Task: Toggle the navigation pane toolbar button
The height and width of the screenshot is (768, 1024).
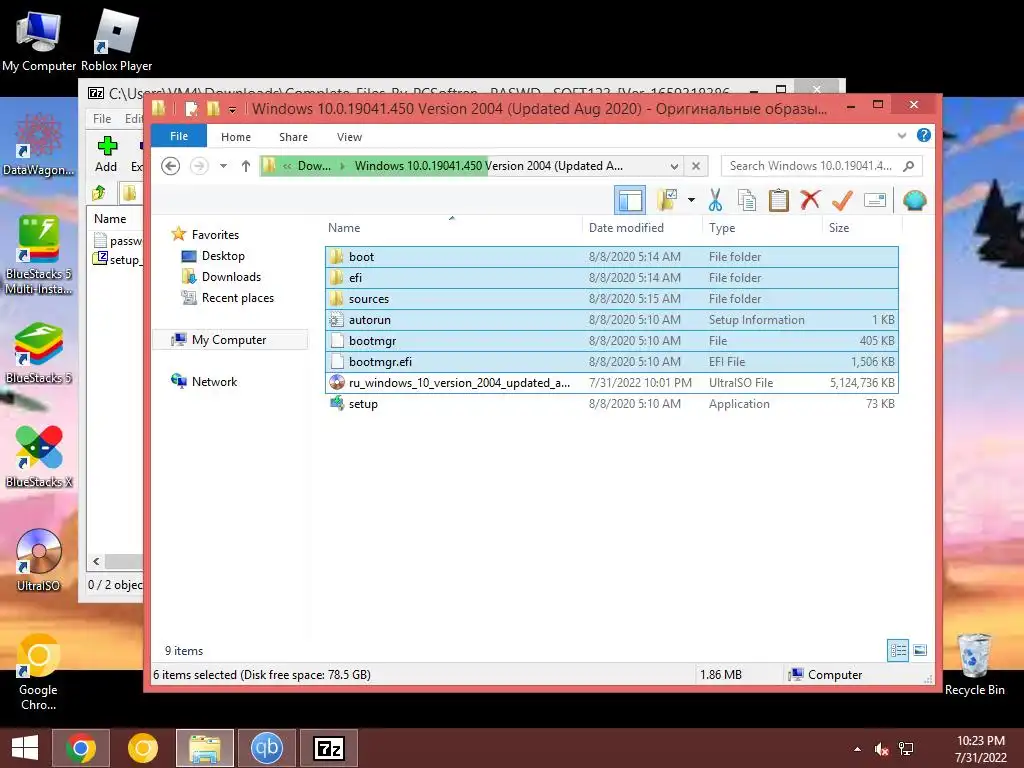Action: 630,200
